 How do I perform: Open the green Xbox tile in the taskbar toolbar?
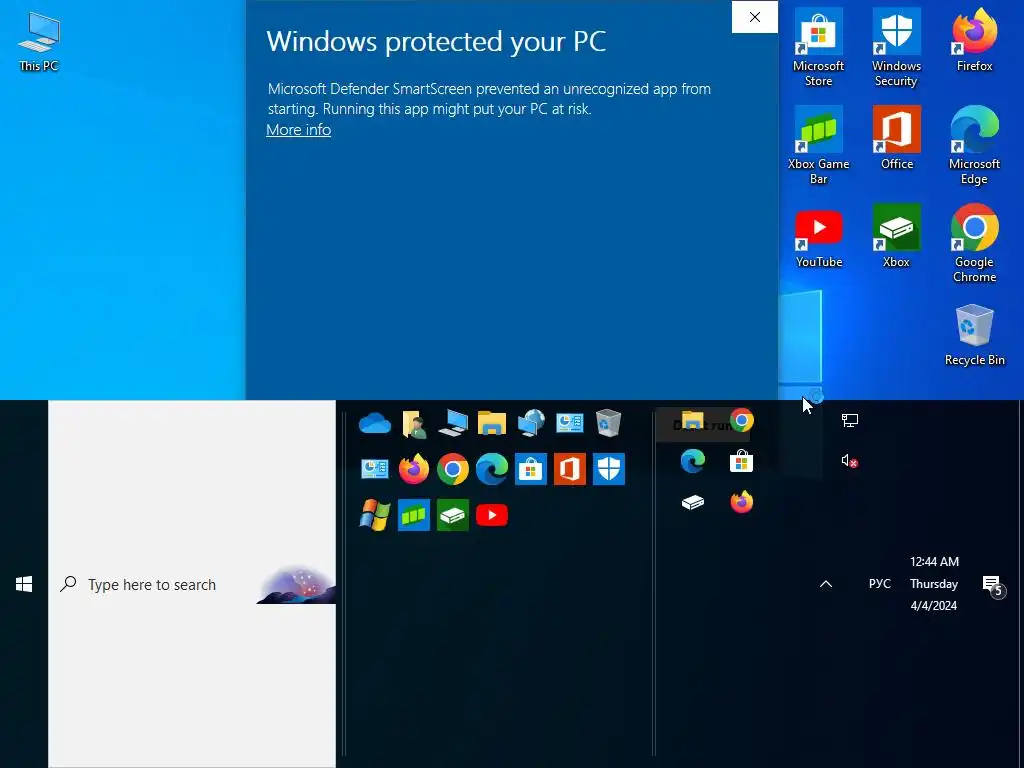[x=453, y=515]
